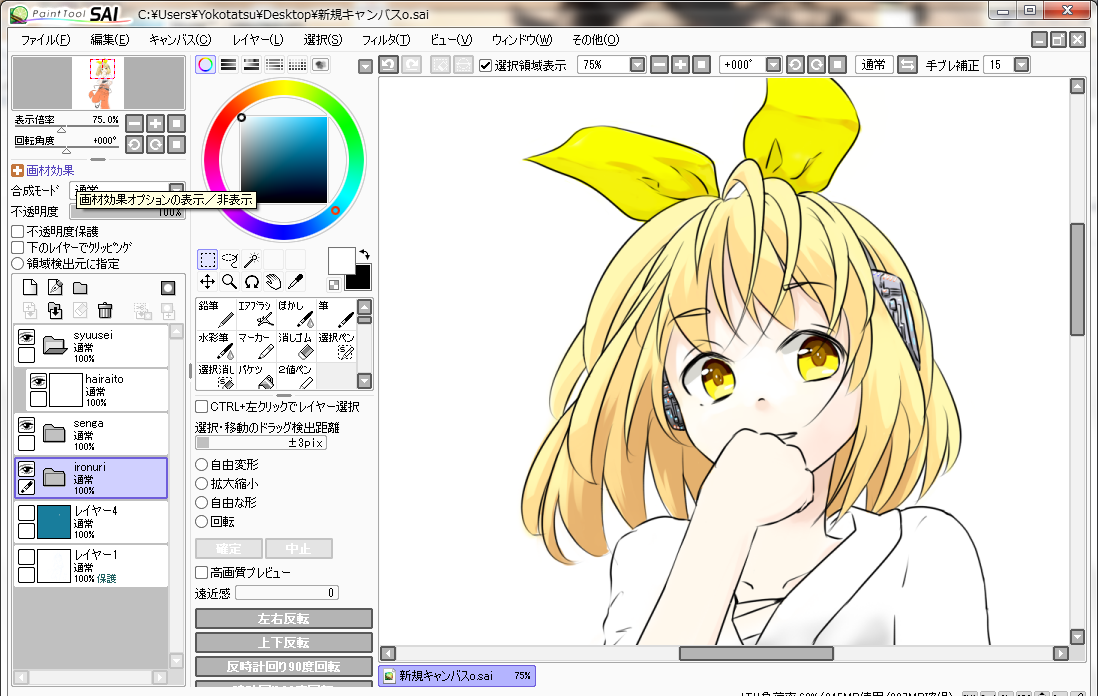Select 拡大縮小 radio option

[x=202, y=483]
